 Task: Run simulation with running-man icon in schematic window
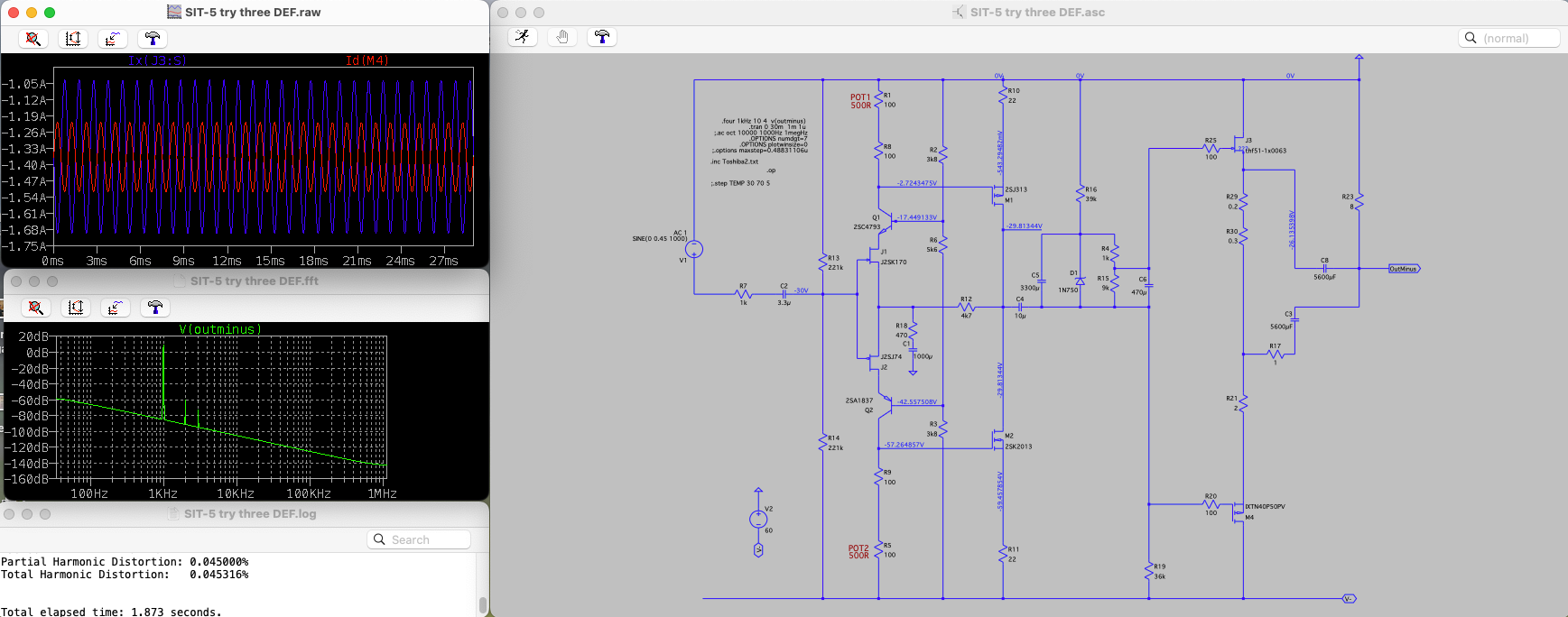pyautogui.click(x=523, y=37)
